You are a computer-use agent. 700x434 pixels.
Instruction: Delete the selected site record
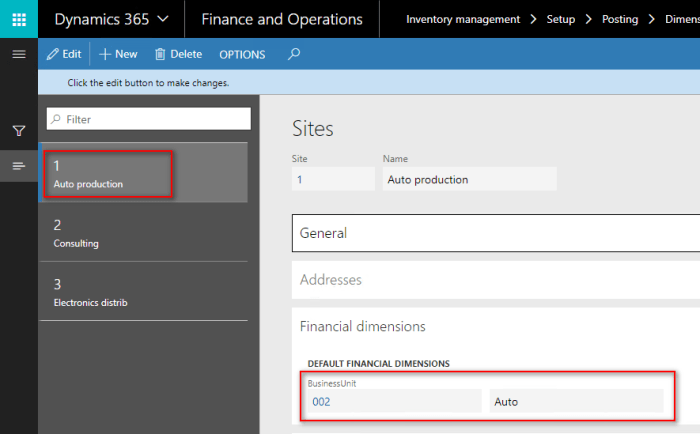[x=178, y=54]
